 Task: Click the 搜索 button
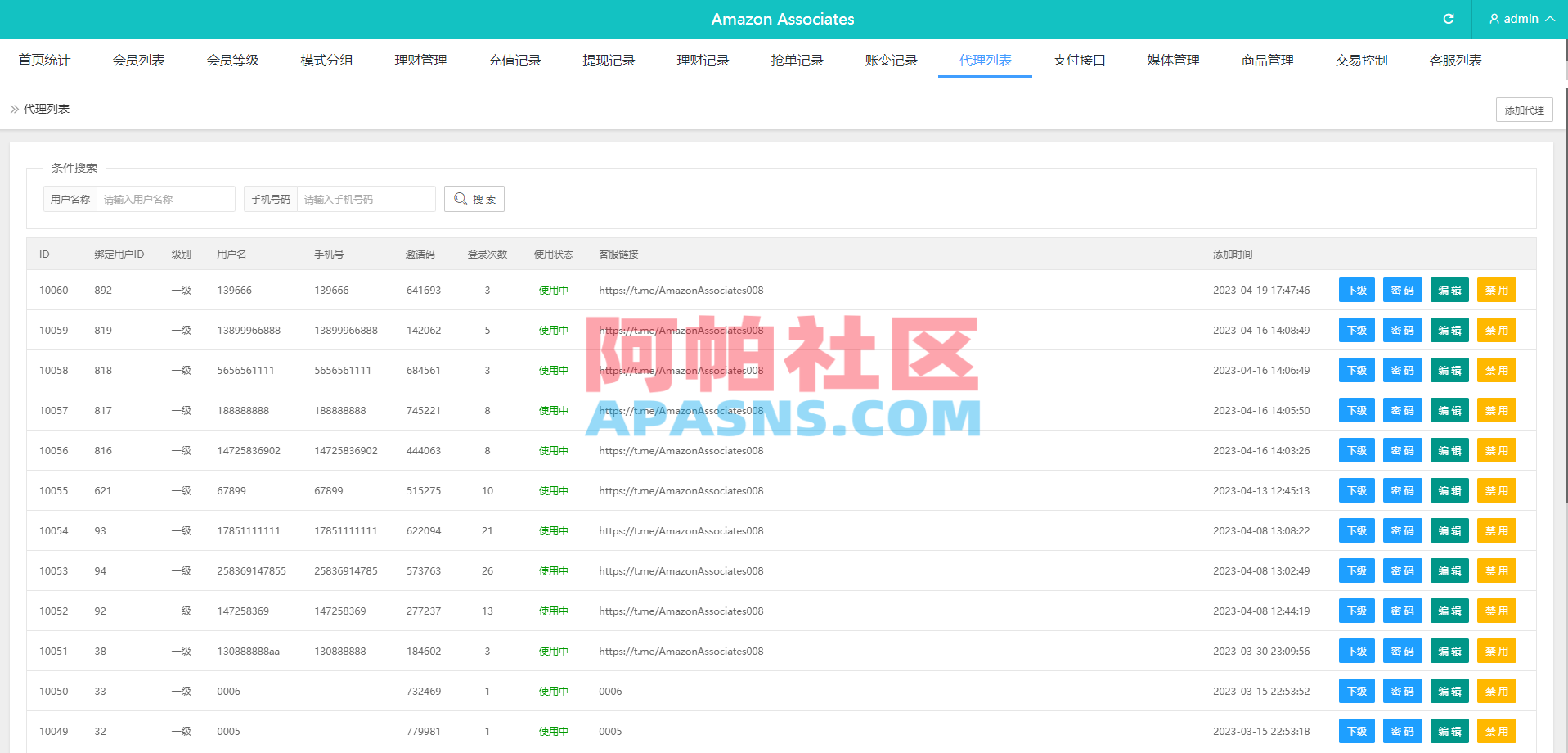(x=474, y=198)
